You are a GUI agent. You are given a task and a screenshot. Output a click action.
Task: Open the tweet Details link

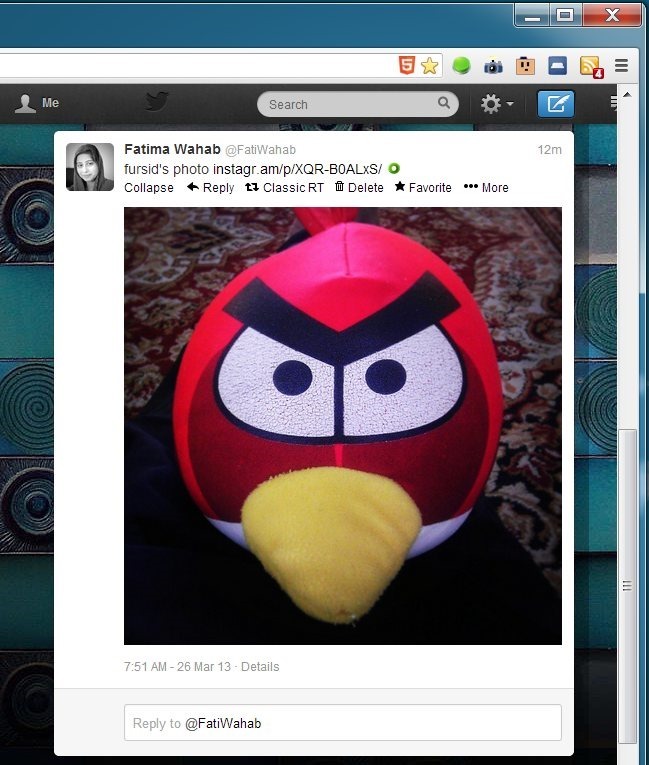[260, 667]
